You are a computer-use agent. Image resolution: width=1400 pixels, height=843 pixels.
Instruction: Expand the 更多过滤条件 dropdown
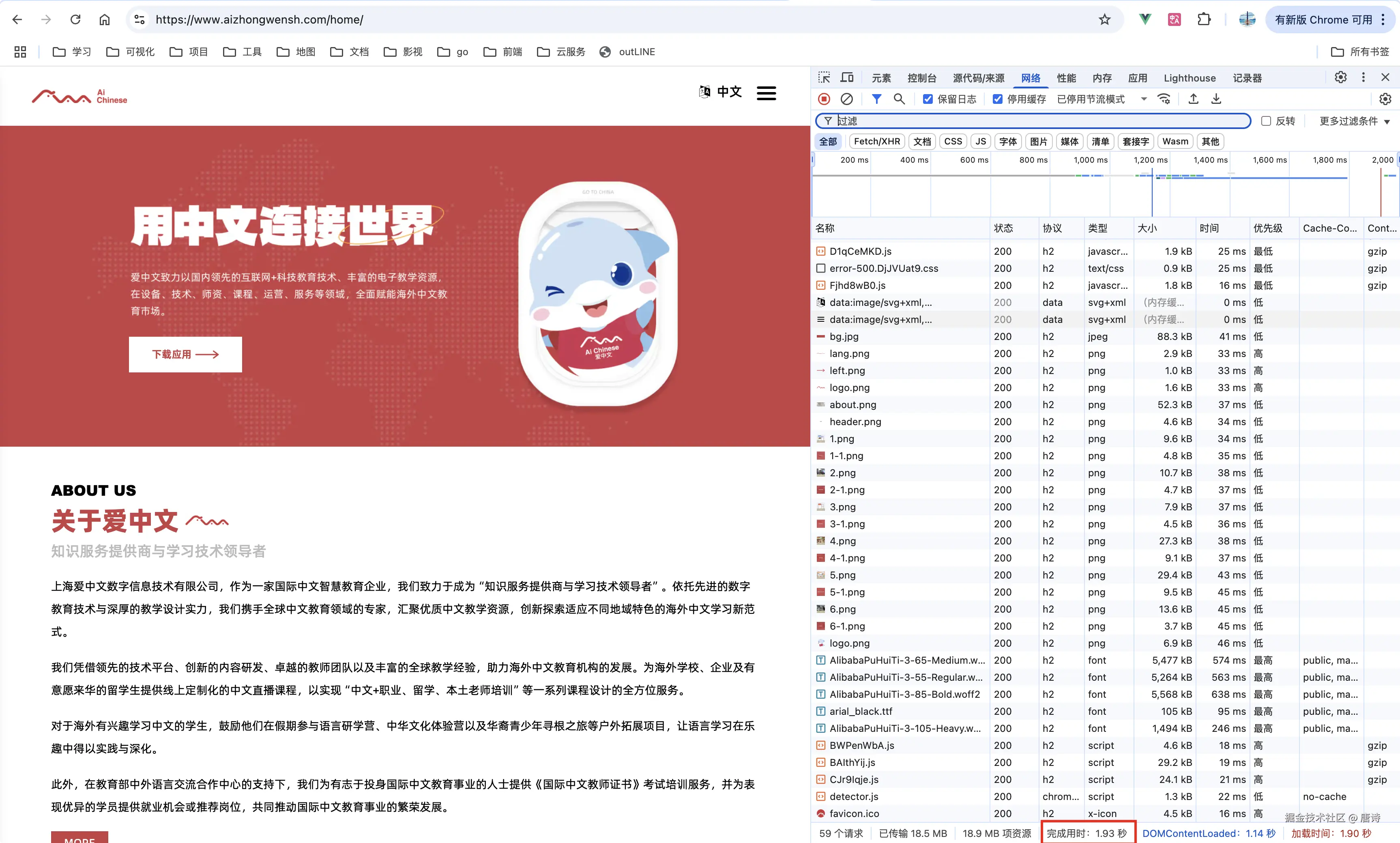(1353, 121)
